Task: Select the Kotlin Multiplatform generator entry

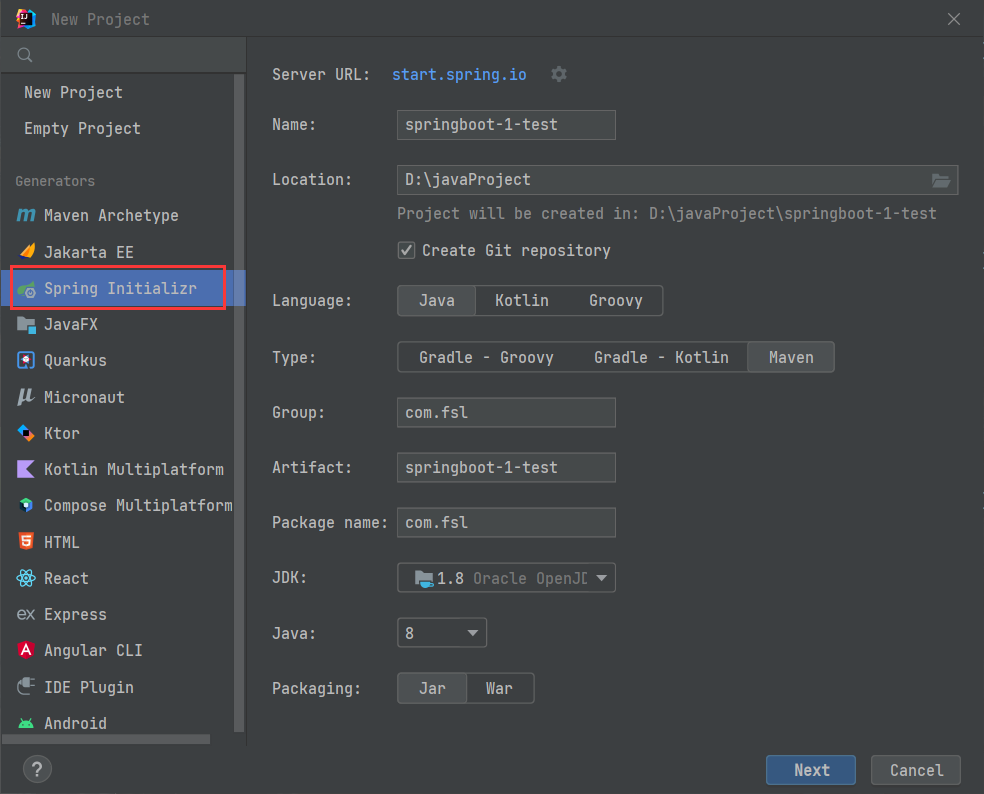Action: 118,469
